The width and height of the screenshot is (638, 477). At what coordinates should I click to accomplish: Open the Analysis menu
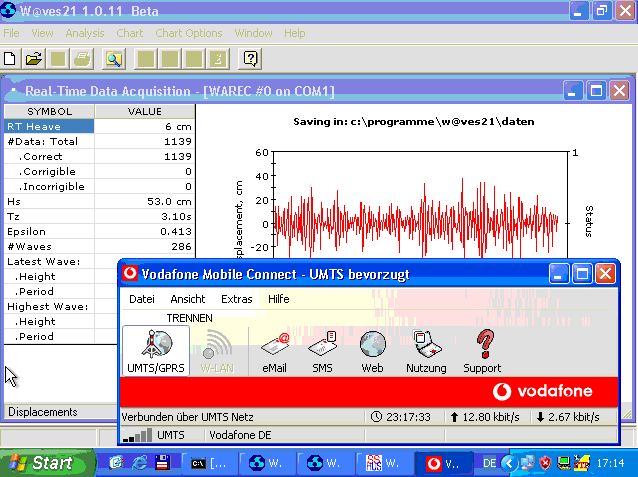(85, 33)
